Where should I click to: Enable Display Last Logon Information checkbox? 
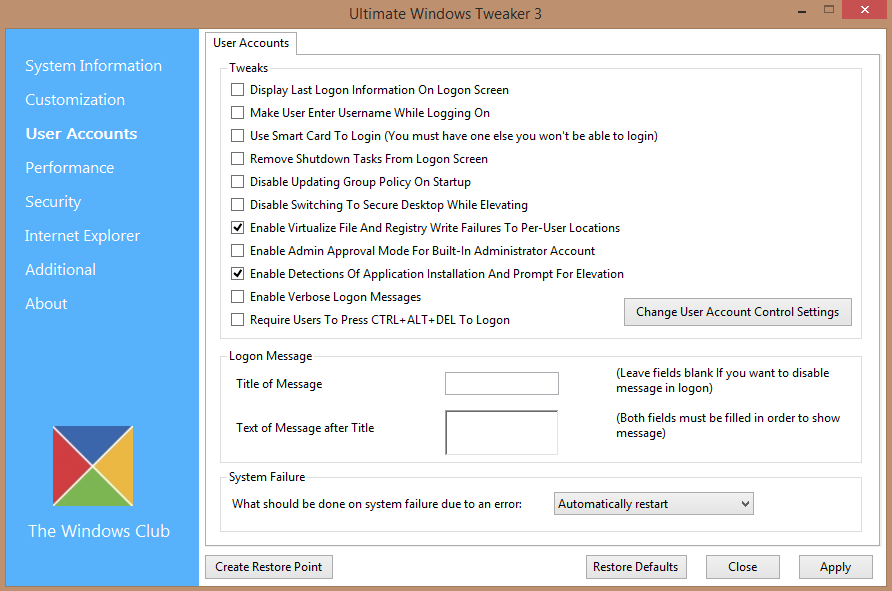(x=237, y=90)
